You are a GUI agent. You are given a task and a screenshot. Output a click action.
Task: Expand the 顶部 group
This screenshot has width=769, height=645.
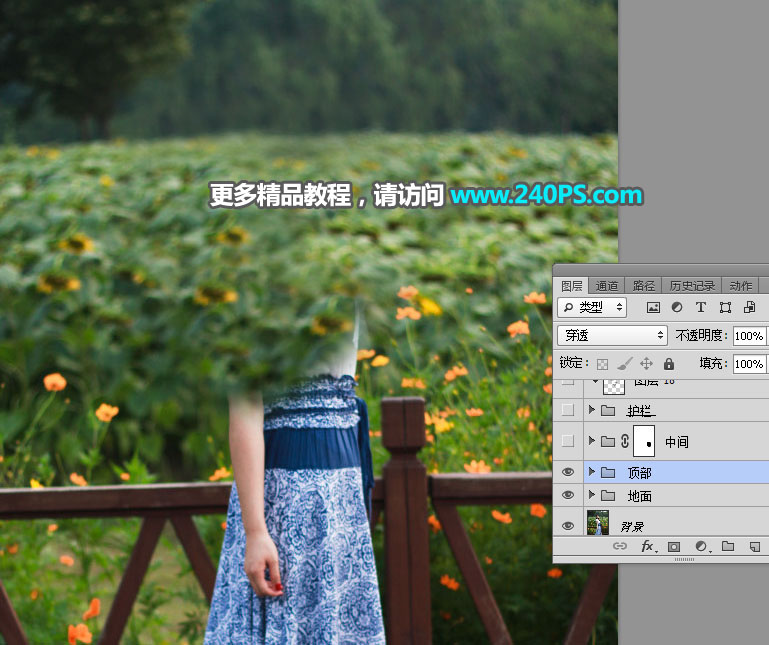591,471
